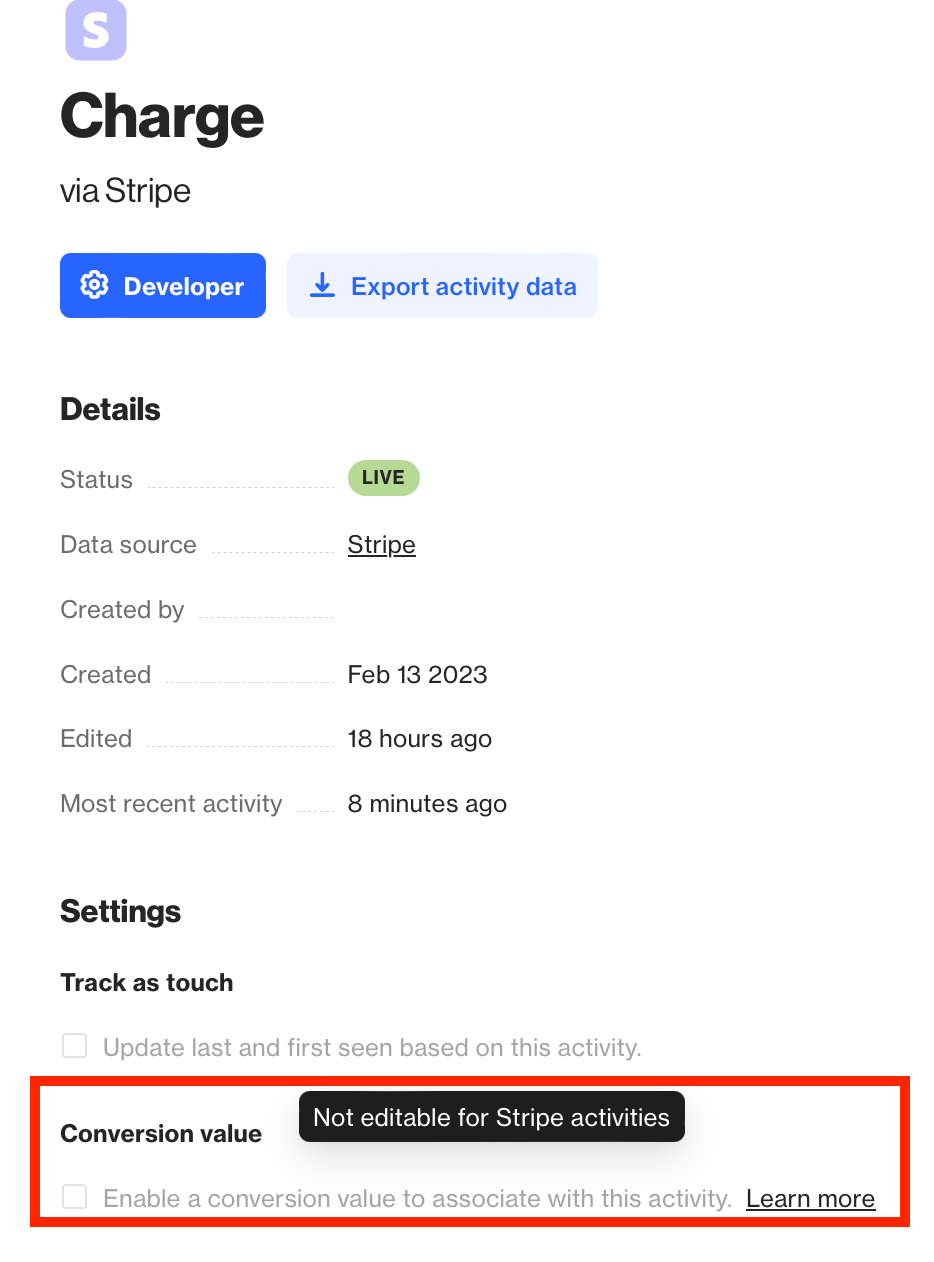Select the Details section heading

coord(110,409)
